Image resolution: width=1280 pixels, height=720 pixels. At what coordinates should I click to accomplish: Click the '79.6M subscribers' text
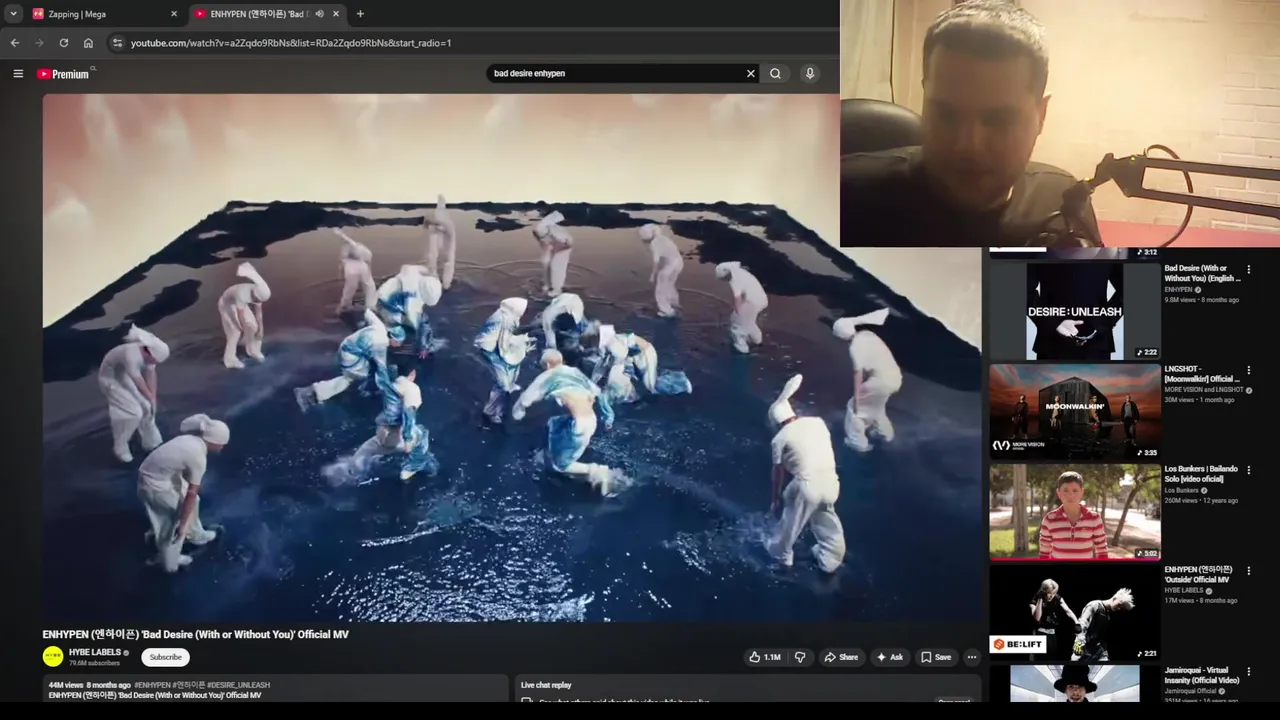94,663
